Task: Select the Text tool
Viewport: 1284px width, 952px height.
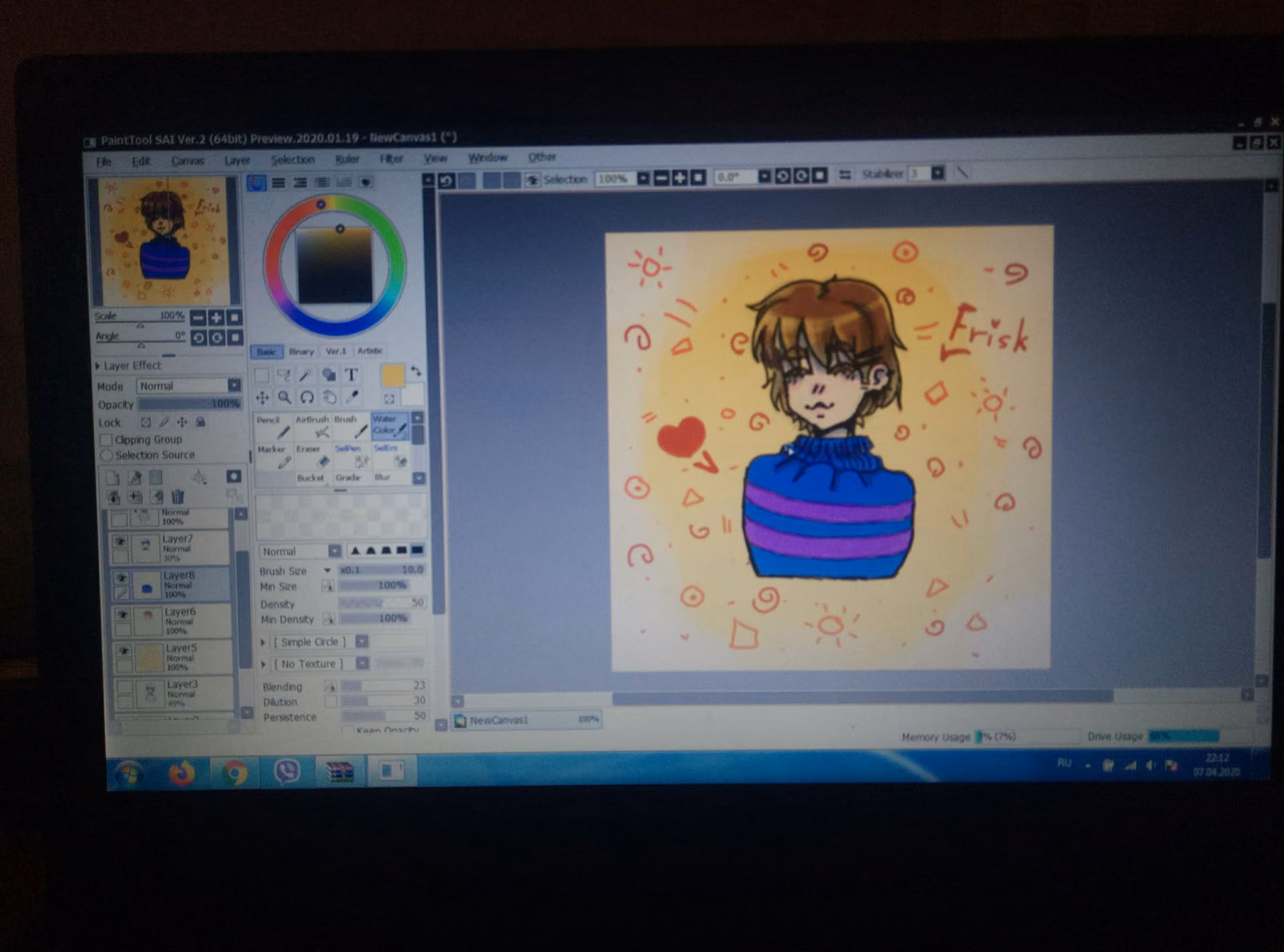Action: 352,375
